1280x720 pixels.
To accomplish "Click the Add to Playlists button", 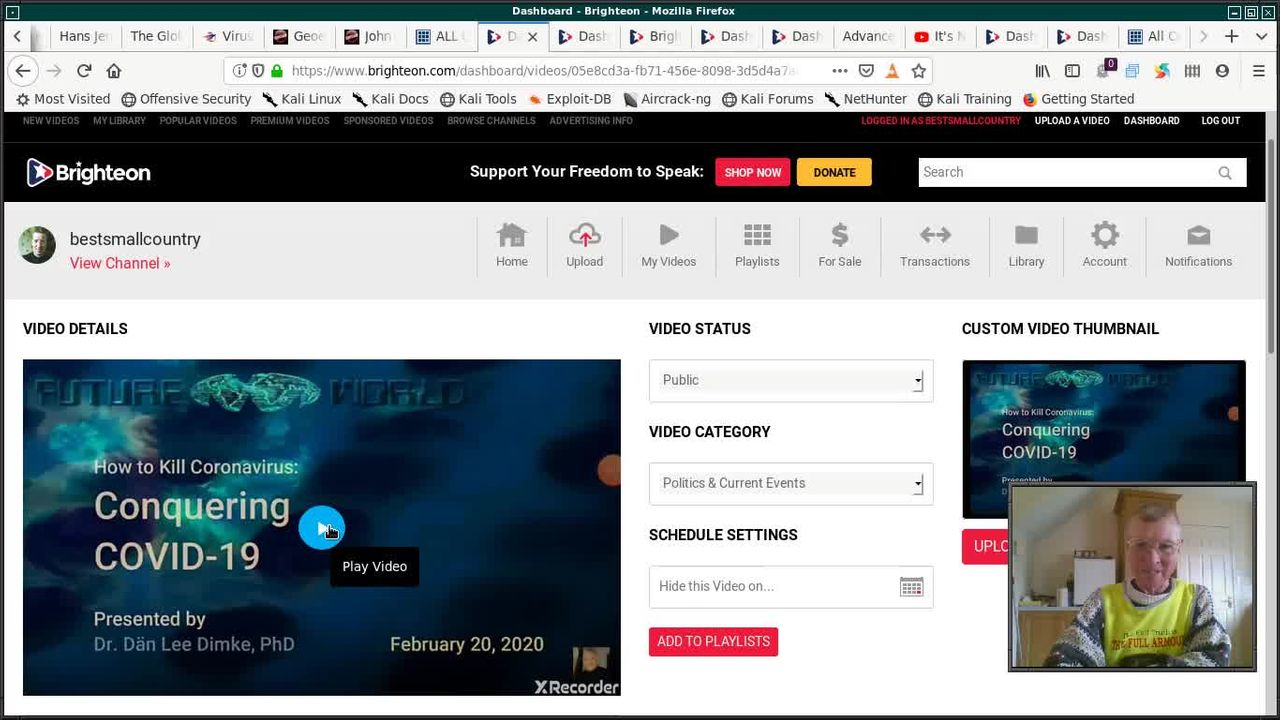I will [713, 642].
